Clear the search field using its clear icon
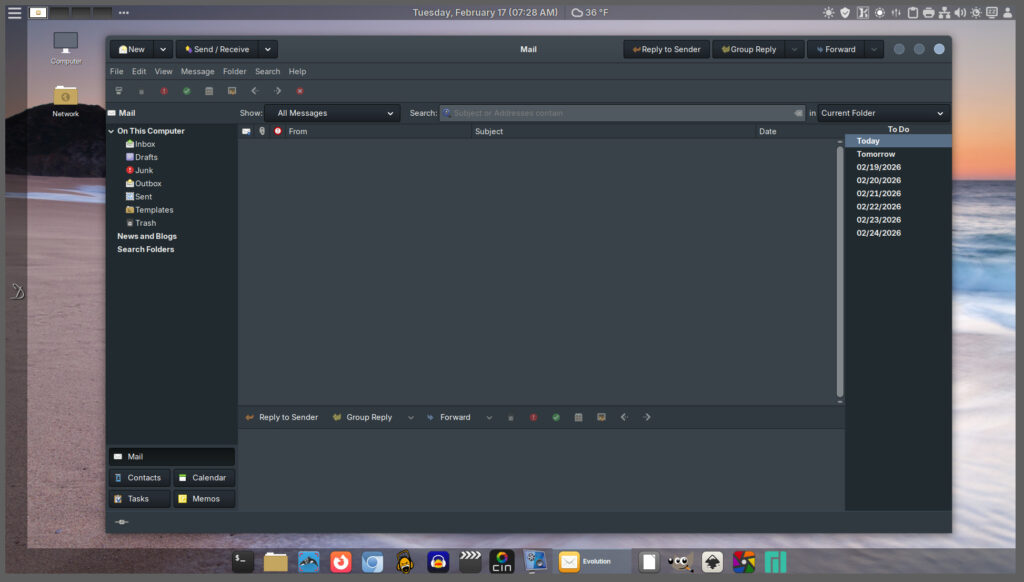 [798, 113]
